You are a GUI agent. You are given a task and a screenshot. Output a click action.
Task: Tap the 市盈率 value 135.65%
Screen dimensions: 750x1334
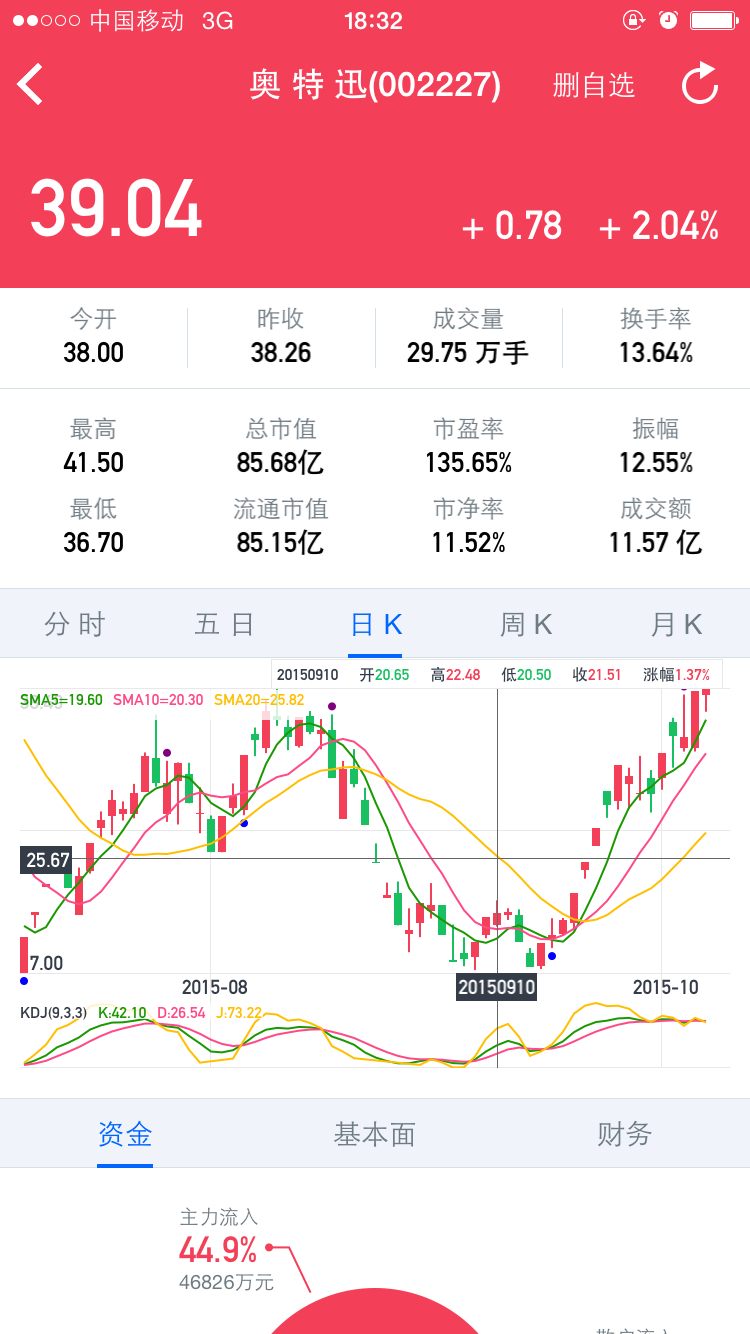(468, 463)
